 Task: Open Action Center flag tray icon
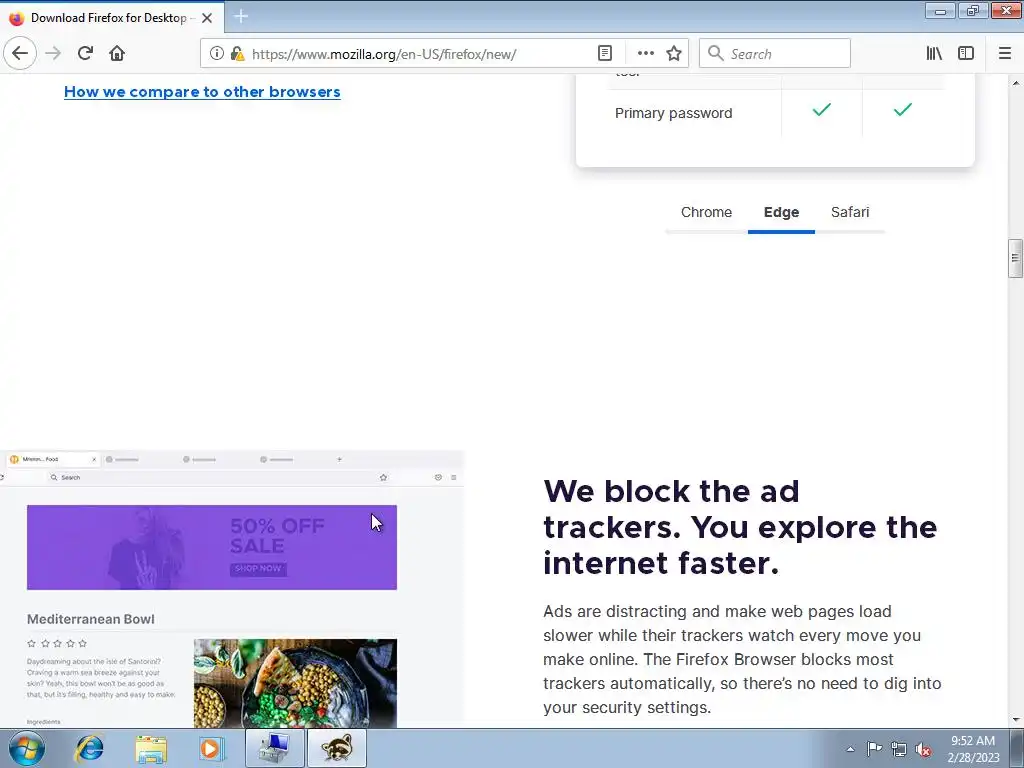874,749
